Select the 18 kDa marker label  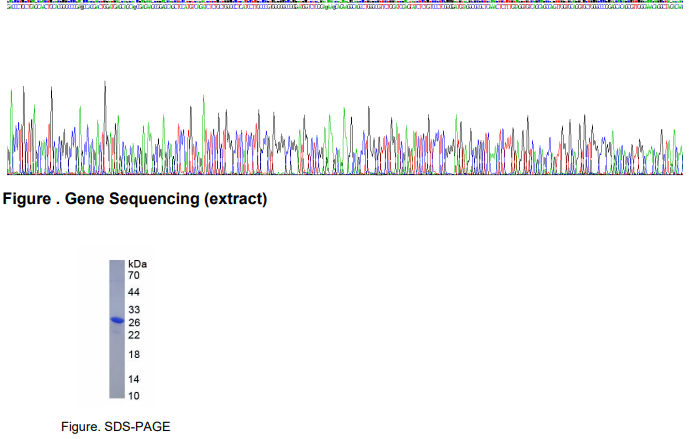[x=134, y=354]
